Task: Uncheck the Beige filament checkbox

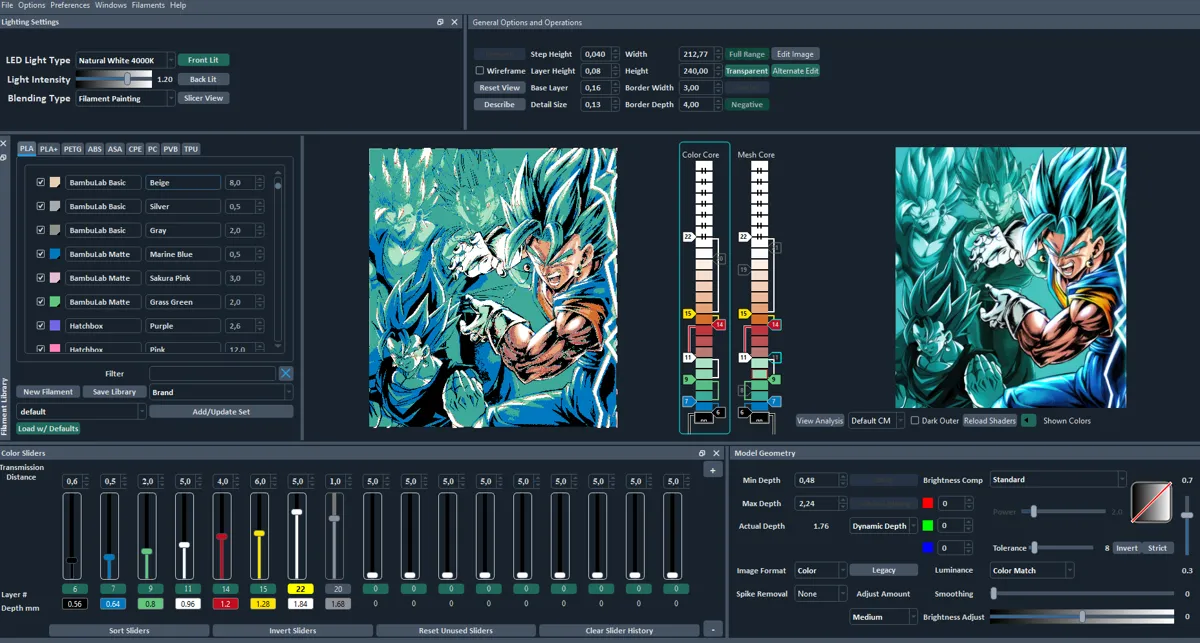Action: pos(41,183)
